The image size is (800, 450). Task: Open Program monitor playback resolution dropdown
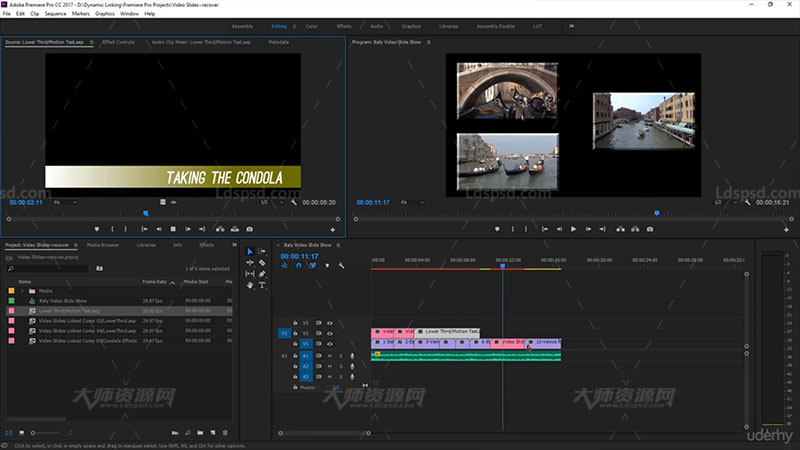point(726,203)
